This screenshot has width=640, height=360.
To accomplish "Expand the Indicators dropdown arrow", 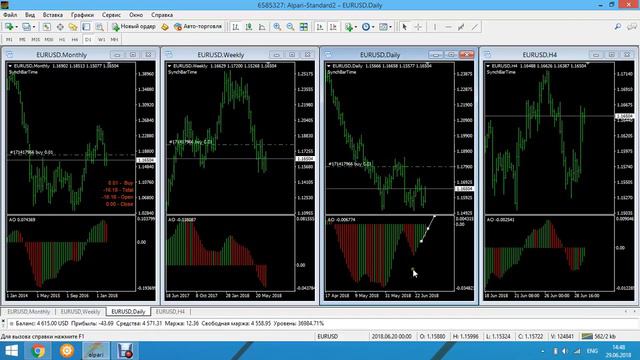I will pyautogui.click(x=356, y=27).
